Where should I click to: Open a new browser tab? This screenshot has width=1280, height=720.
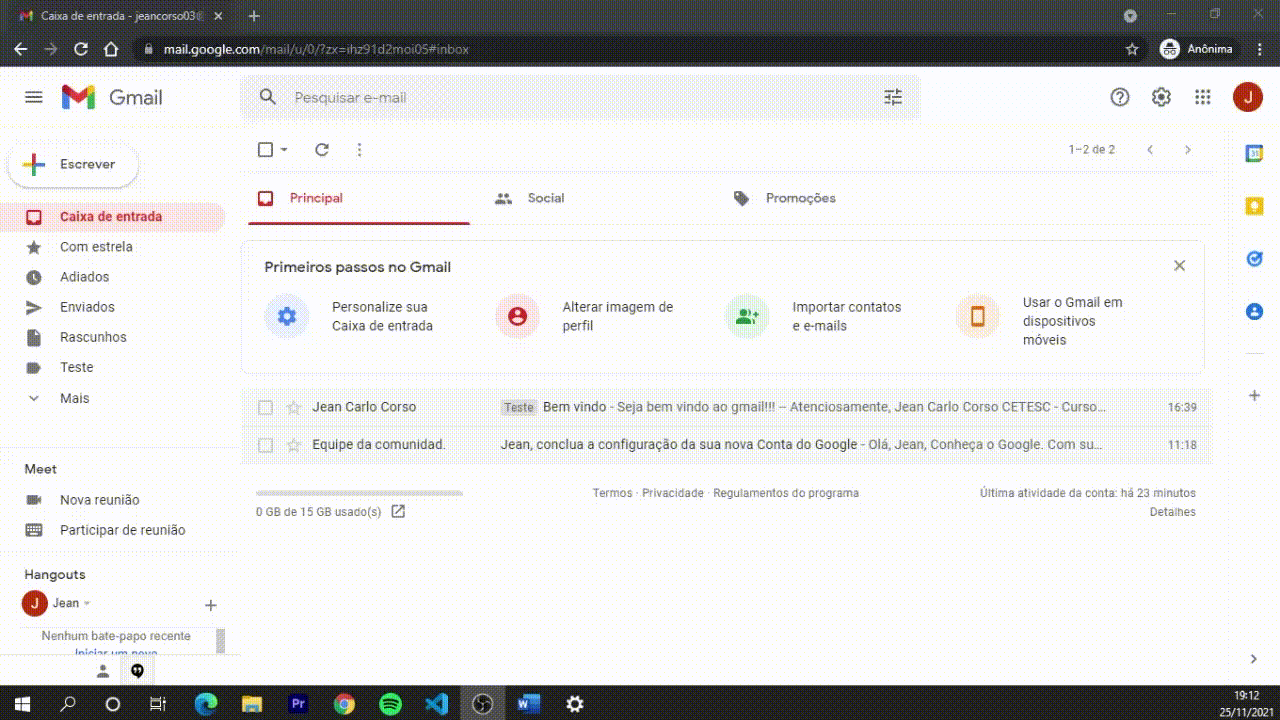coord(254,16)
